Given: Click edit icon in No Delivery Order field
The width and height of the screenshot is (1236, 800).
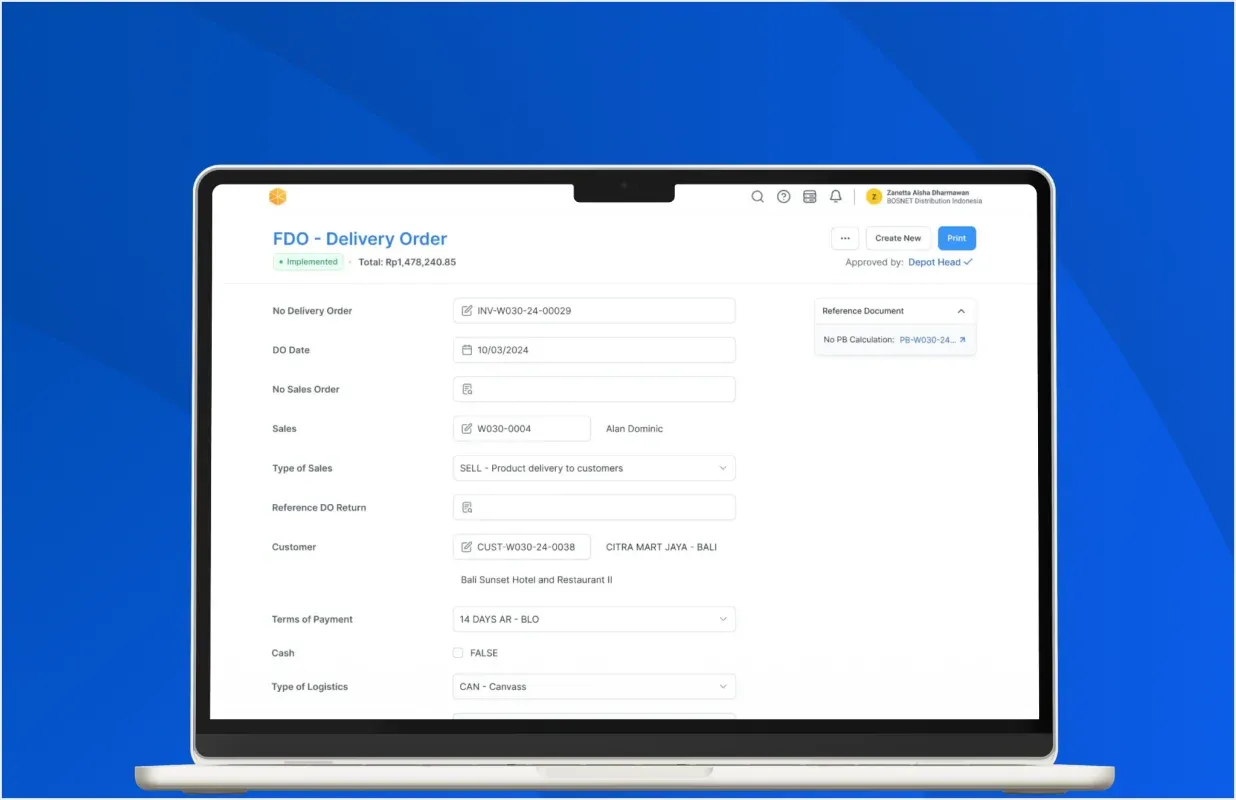Looking at the screenshot, I should [x=467, y=311].
